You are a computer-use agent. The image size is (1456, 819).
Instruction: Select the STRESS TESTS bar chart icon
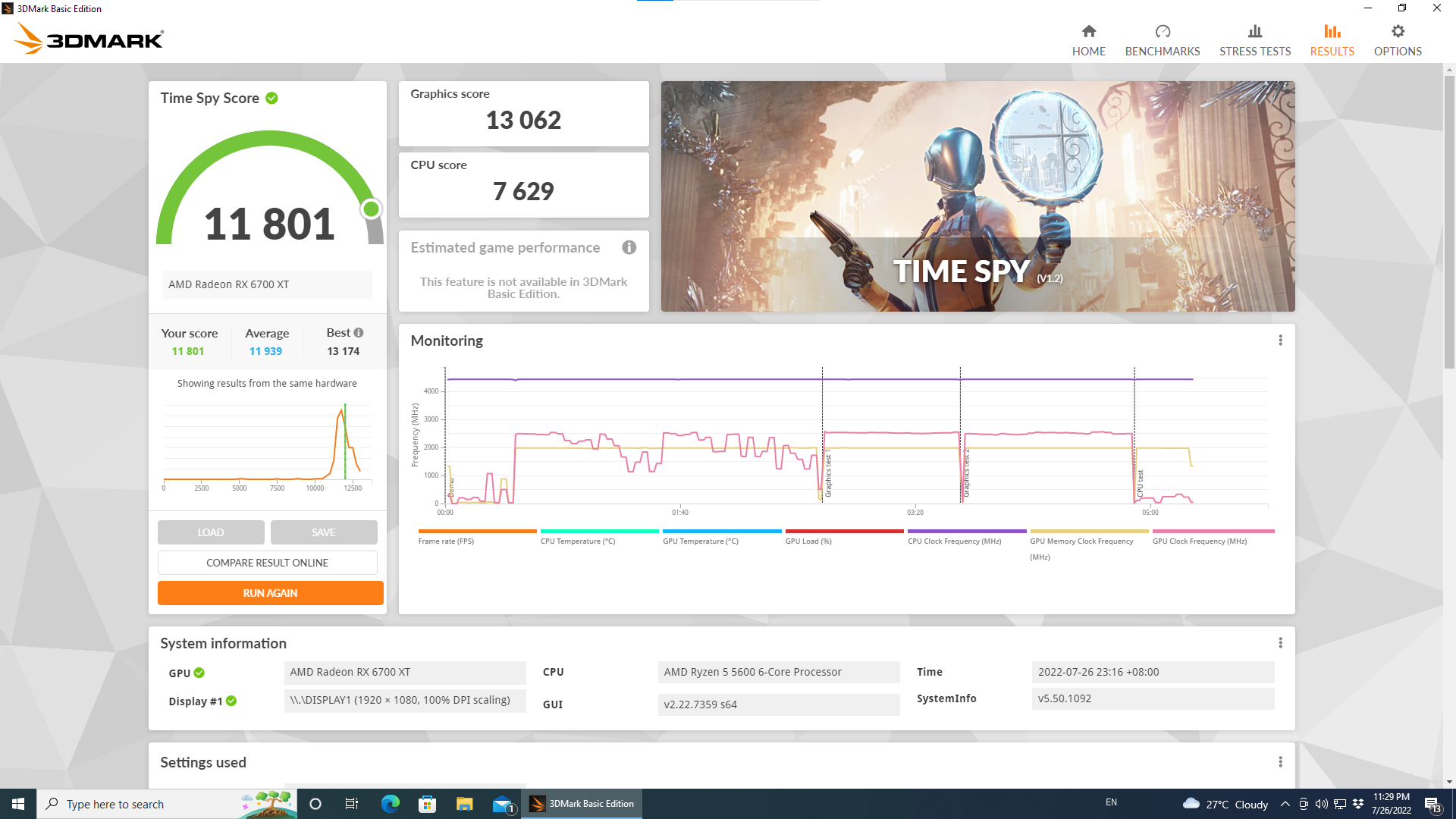(1255, 31)
